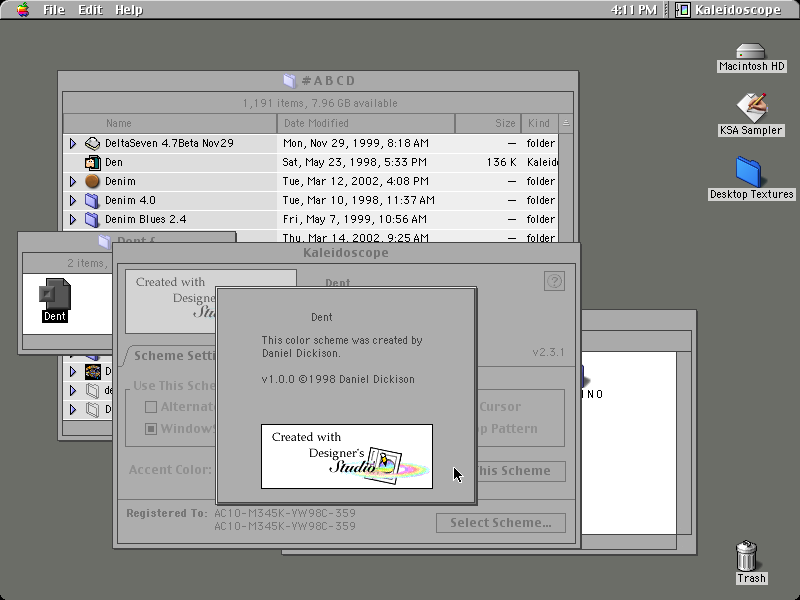
Task: Click the date 'Tue, Mar 12, 2002, 4:08 PM'
Action: click(x=356, y=181)
